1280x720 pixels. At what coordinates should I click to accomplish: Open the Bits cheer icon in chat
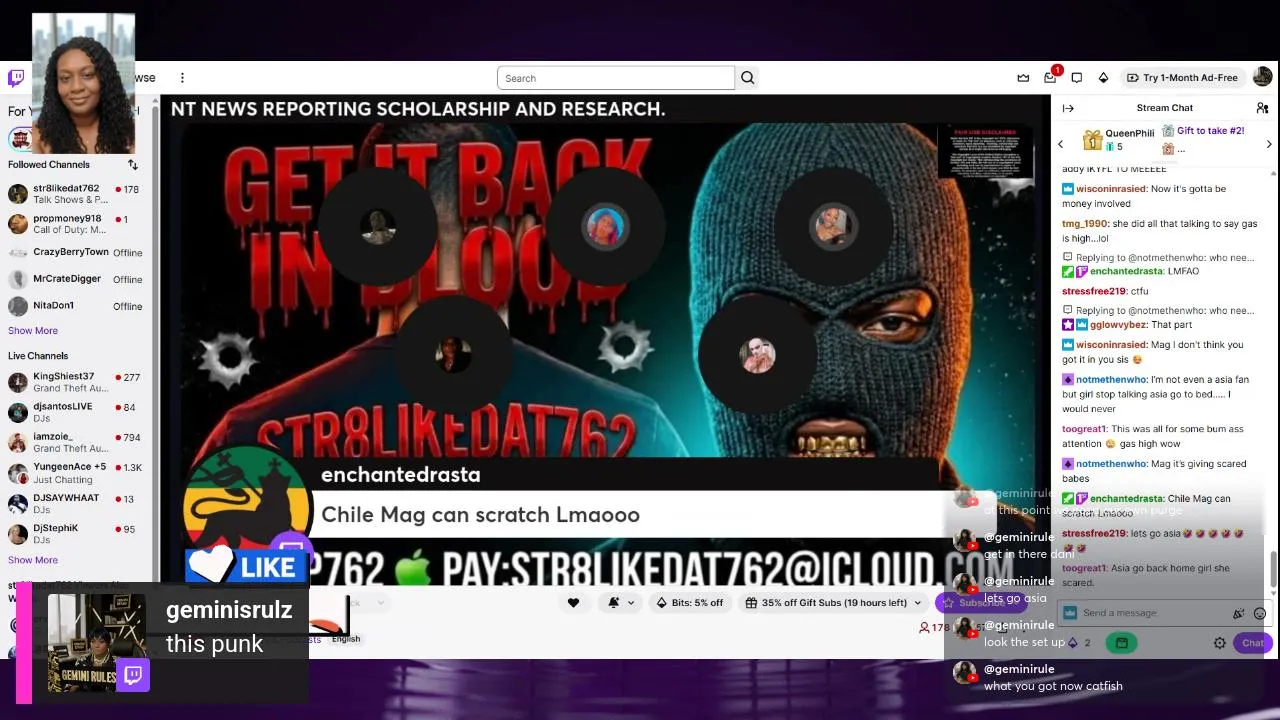(x=1239, y=613)
